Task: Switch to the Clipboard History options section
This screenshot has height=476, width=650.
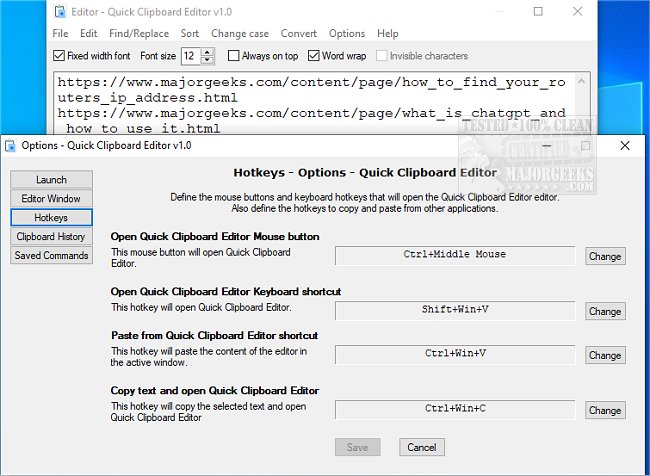Action: (x=51, y=236)
